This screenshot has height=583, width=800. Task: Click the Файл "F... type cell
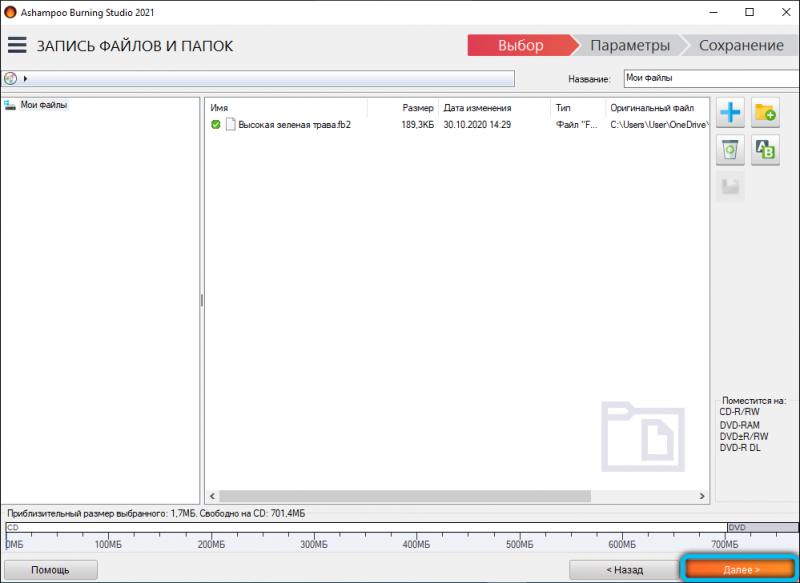click(577, 124)
